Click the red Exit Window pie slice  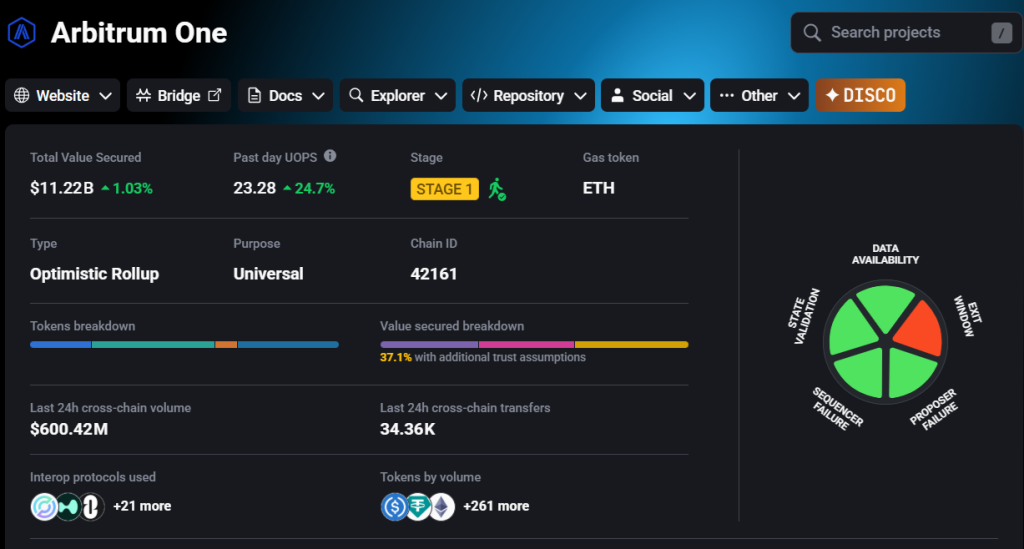[922, 328]
